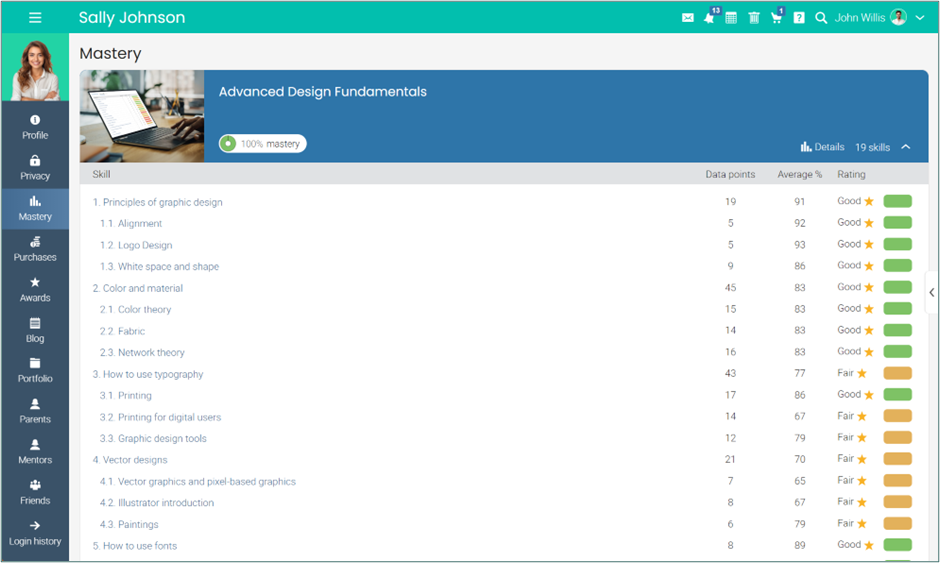Click the star icon in Logo Design row
The width and height of the screenshot is (940, 563).
click(x=869, y=245)
